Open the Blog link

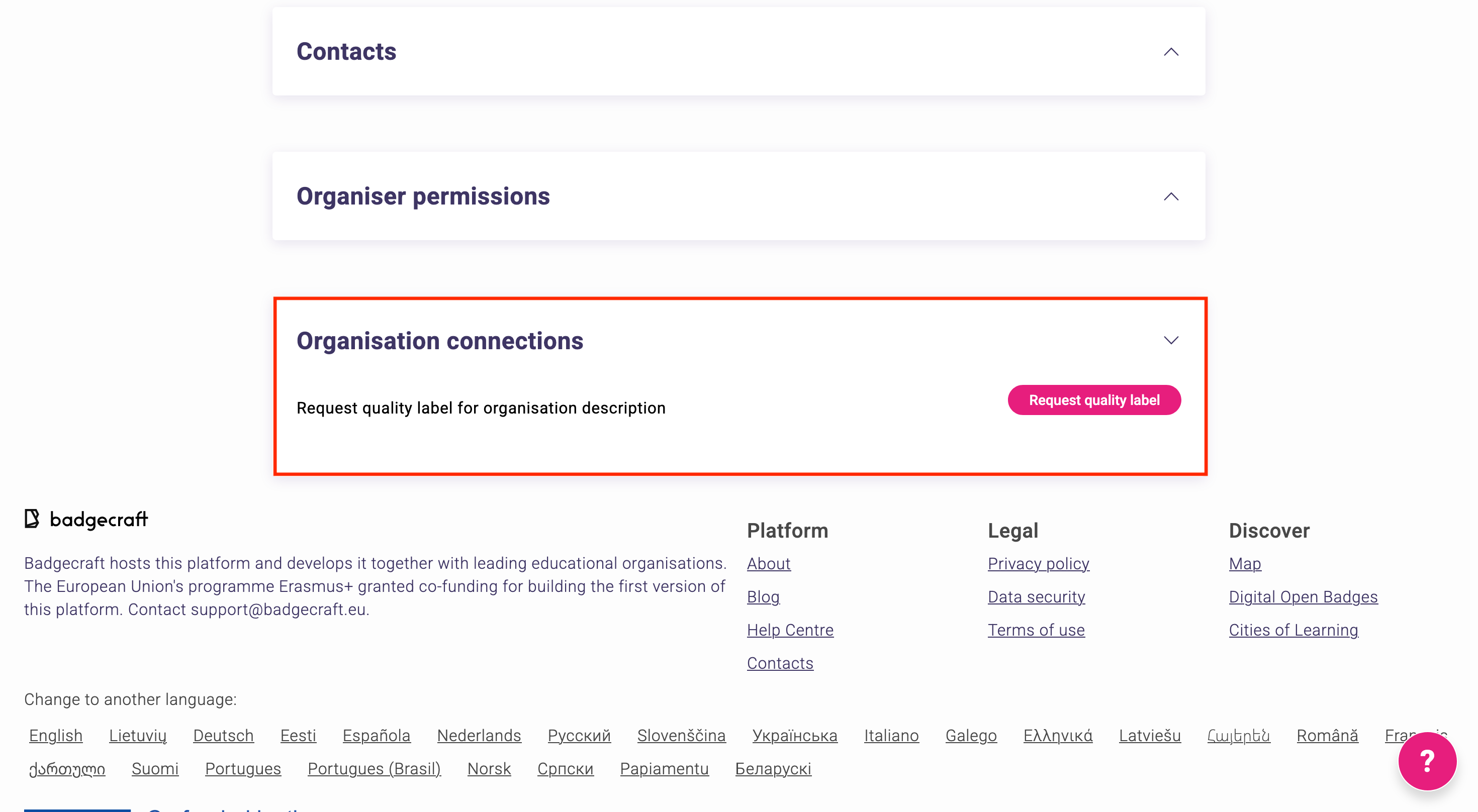763,597
